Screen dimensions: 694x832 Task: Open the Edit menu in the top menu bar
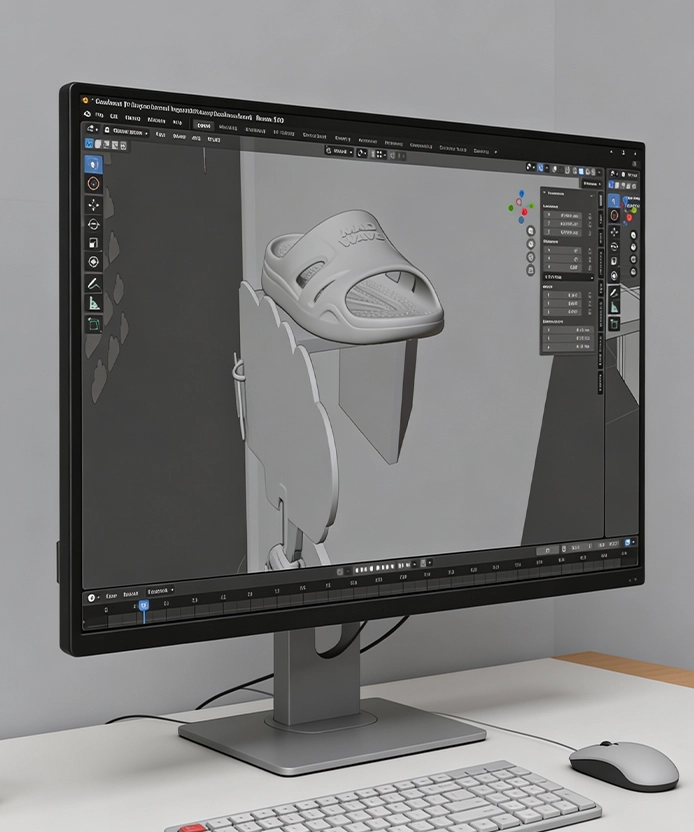pos(114,116)
